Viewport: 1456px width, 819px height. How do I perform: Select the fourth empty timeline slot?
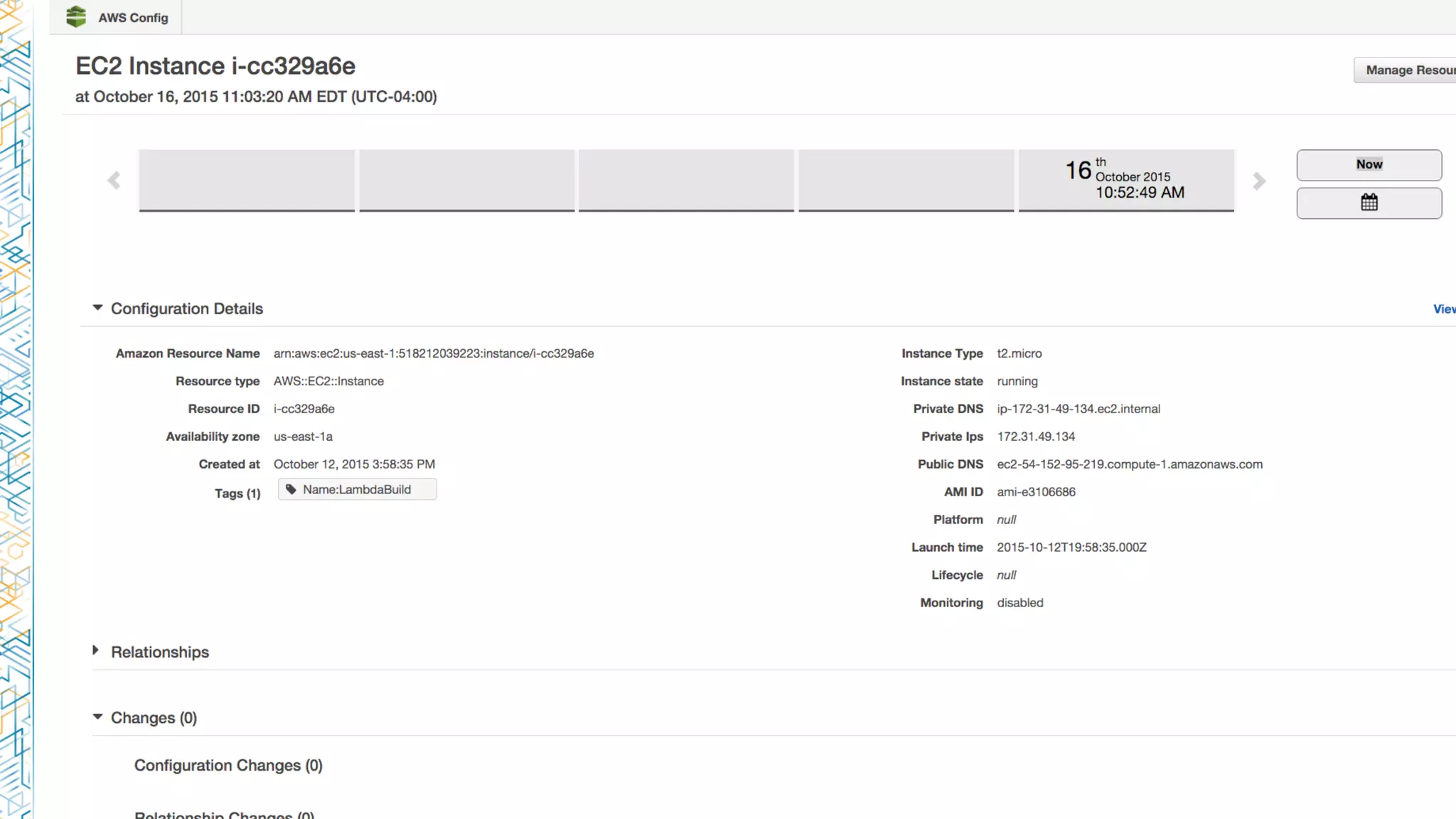pos(906,179)
